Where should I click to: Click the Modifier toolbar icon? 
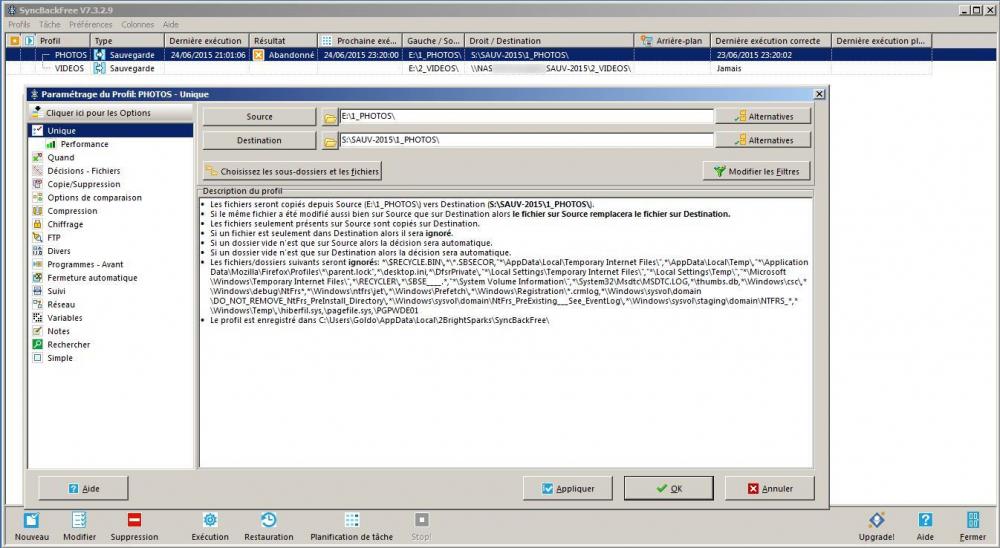(x=79, y=521)
